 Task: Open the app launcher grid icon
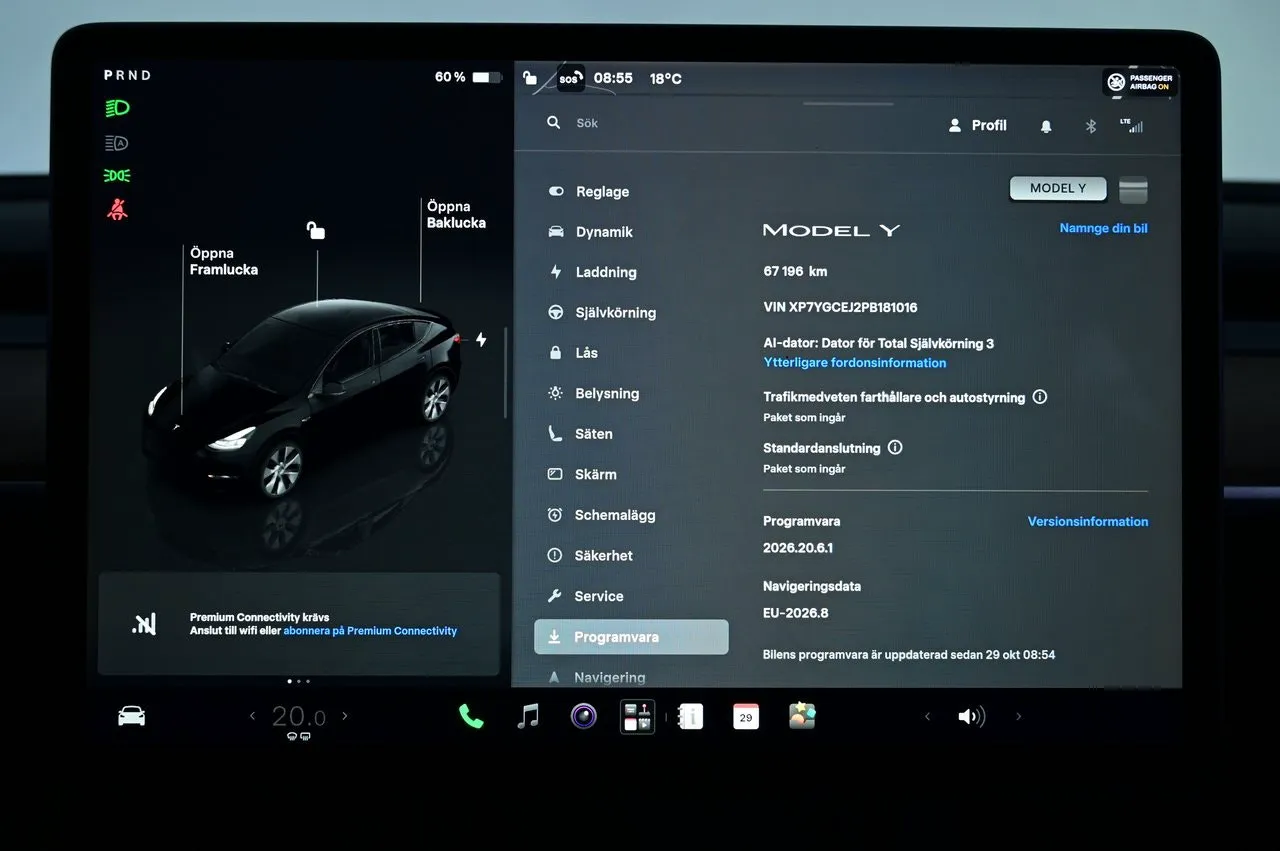pyautogui.click(x=638, y=716)
